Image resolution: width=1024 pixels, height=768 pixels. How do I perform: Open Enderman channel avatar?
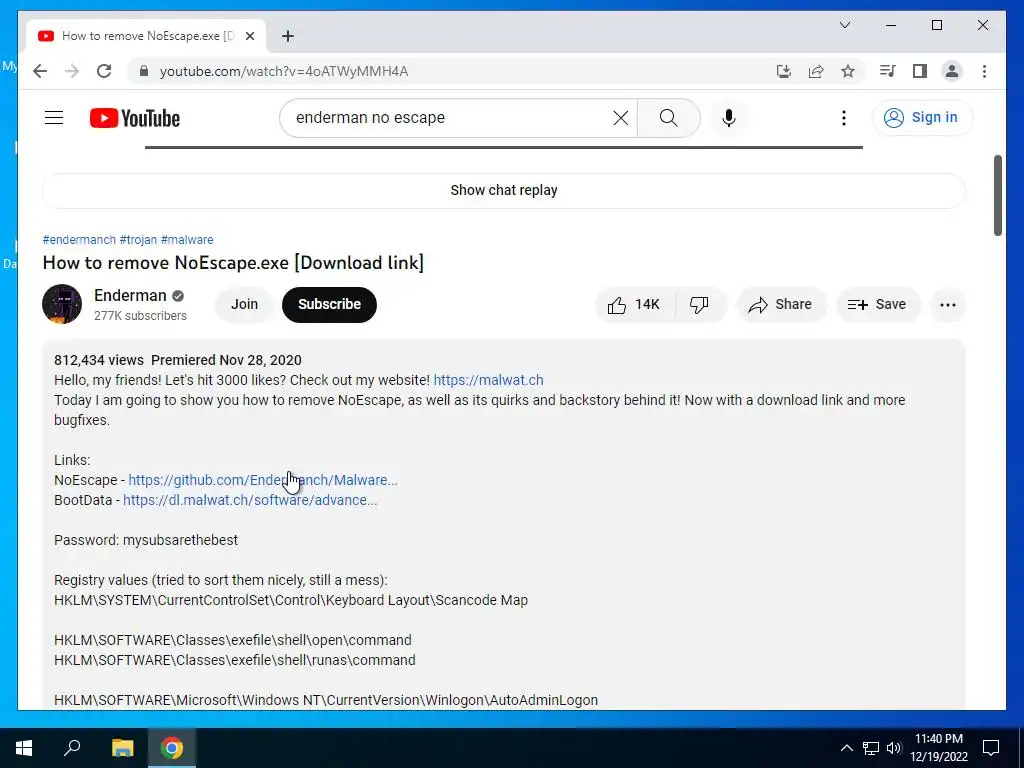tap(62, 304)
